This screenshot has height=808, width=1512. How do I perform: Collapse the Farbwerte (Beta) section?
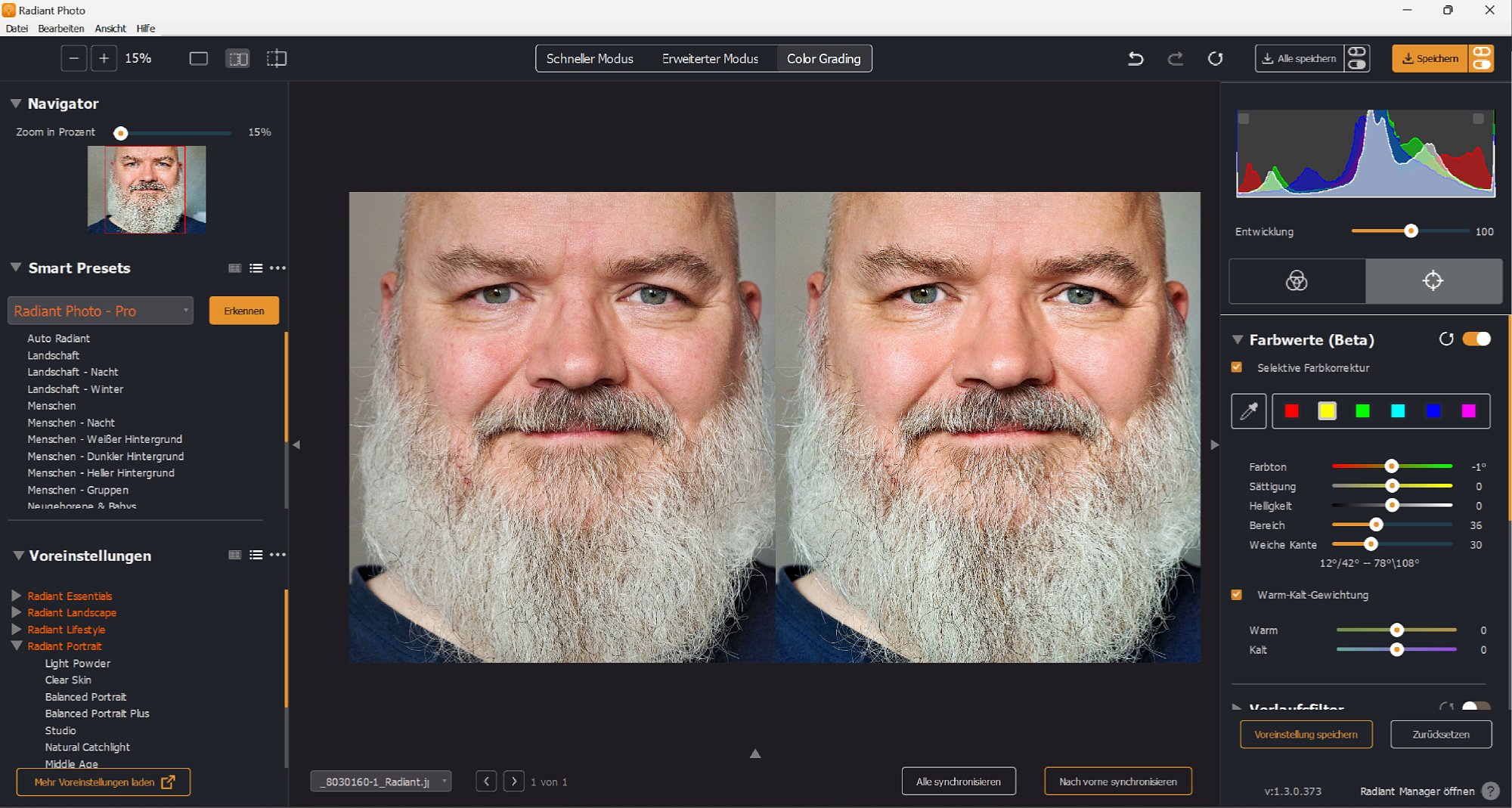(x=1238, y=340)
